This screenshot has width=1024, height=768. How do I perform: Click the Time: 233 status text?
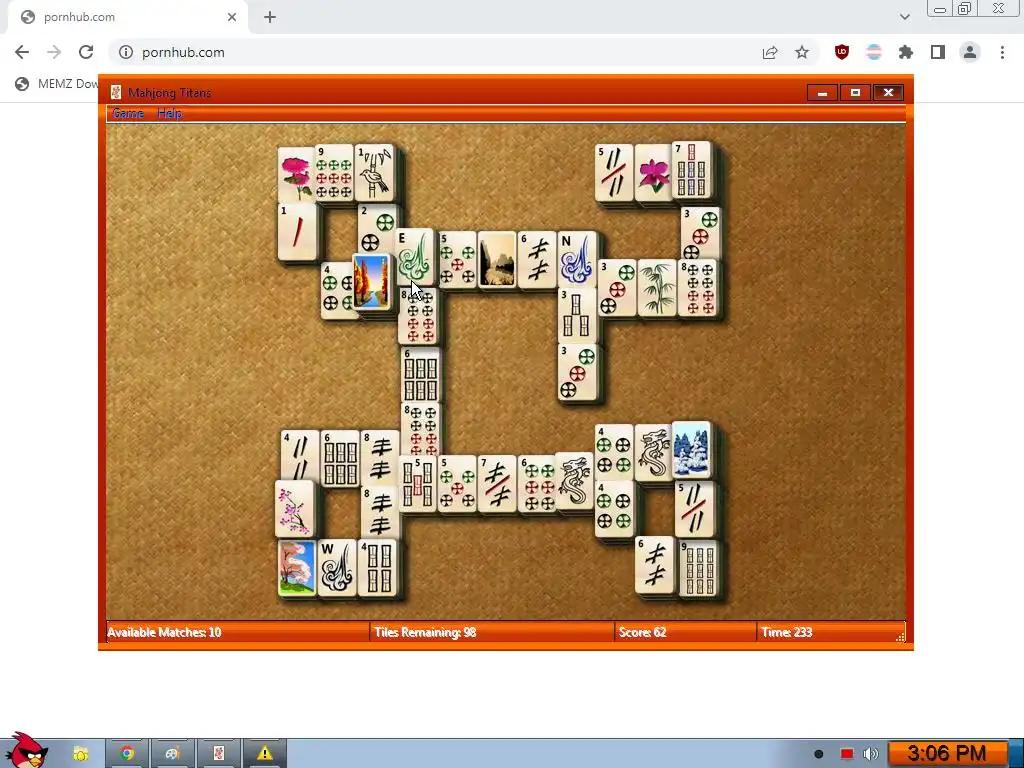point(787,632)
